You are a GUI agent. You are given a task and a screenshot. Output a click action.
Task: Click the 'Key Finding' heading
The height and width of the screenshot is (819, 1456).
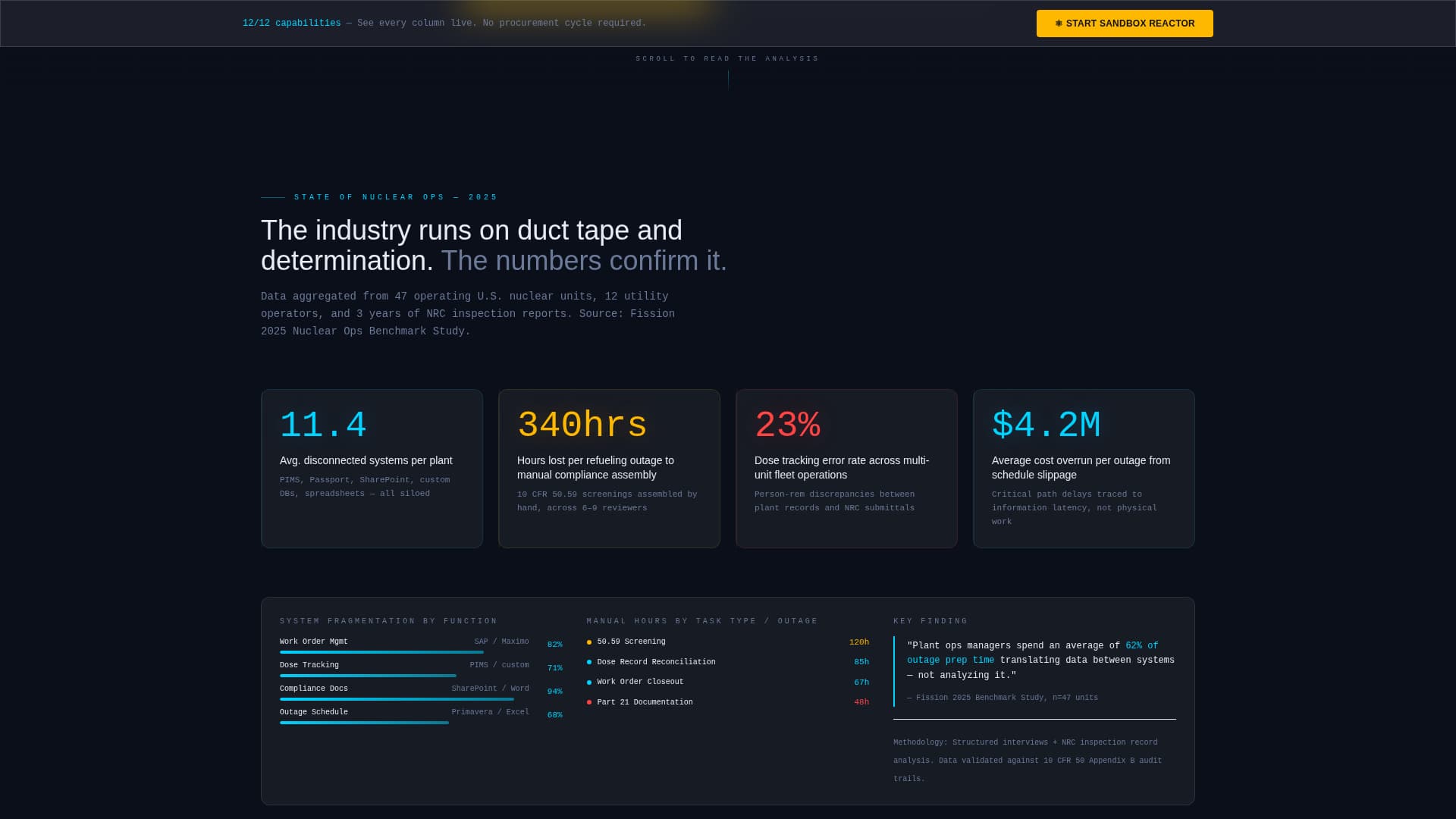[930, 621]
